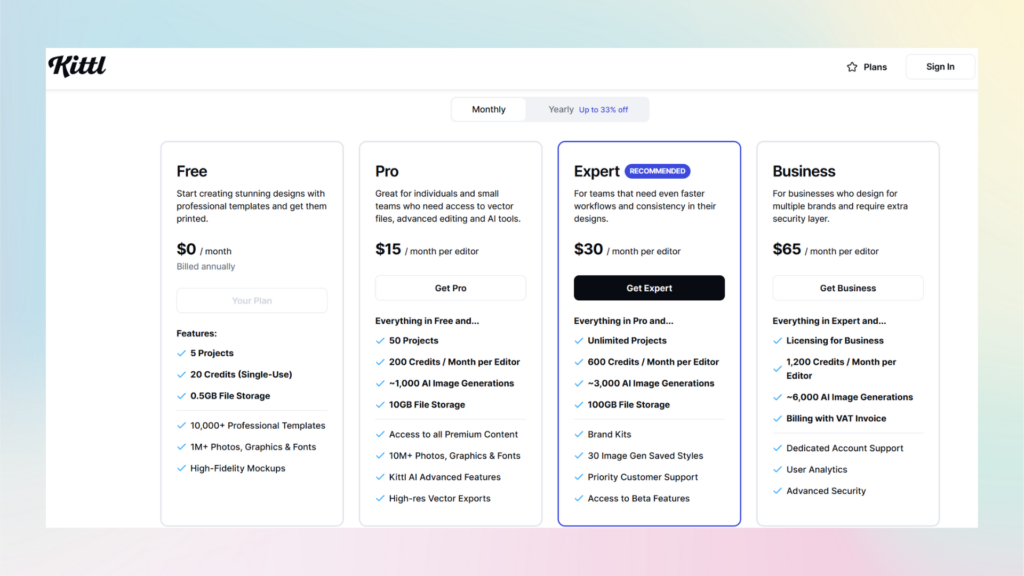Viewport: 1024px width, 576px height.
Task: Click '1M+ Photos, Graphics & Fonts' feature
Action: pyautogui.click(x=253, y=447)
